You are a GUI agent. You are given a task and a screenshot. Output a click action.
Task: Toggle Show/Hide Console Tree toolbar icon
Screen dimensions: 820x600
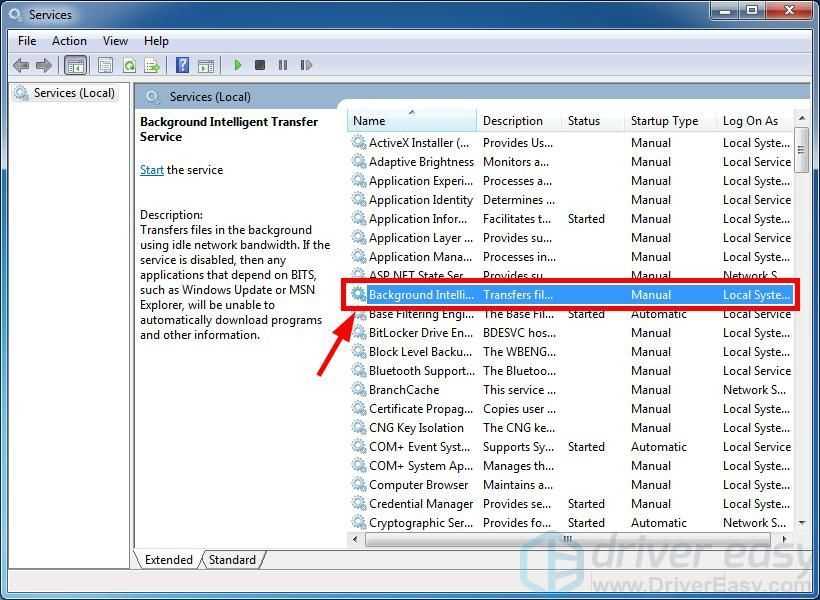coord(75,65)
